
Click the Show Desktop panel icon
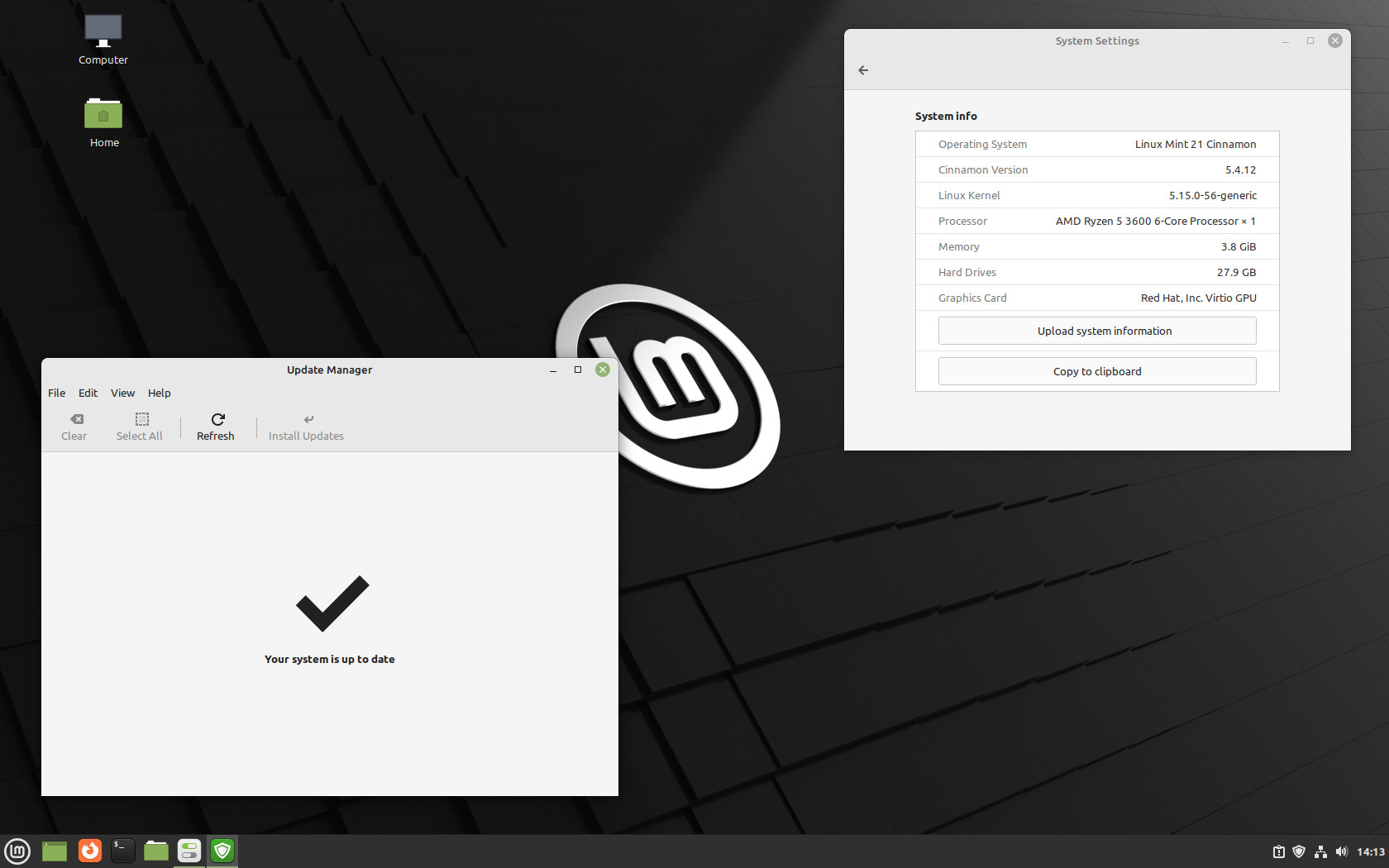click(55, 851)
